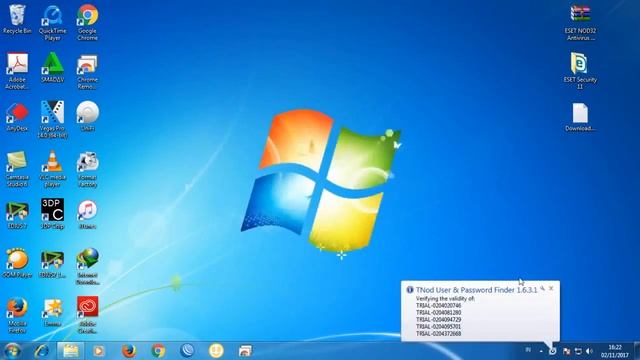Viewport: 640px width, 360px height.
Task: Open the ESET Security 11 desktop icon
Action: [580, 71]
